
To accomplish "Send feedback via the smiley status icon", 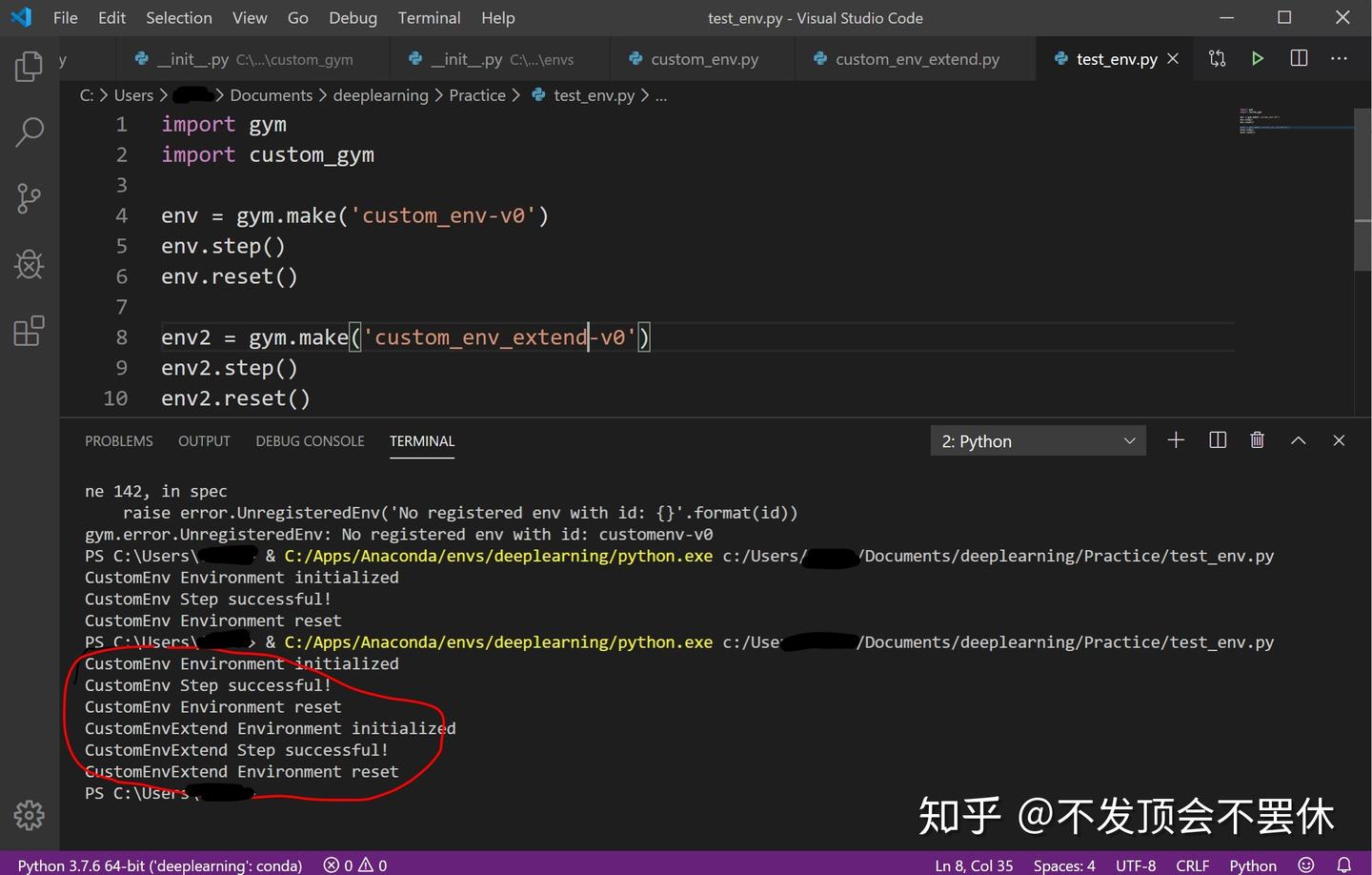I will pyautogui.click(x=1306, y=865).
